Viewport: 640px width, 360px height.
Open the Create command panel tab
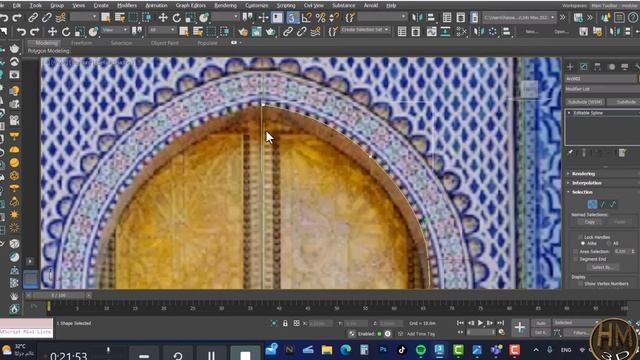tap(570, 67)
